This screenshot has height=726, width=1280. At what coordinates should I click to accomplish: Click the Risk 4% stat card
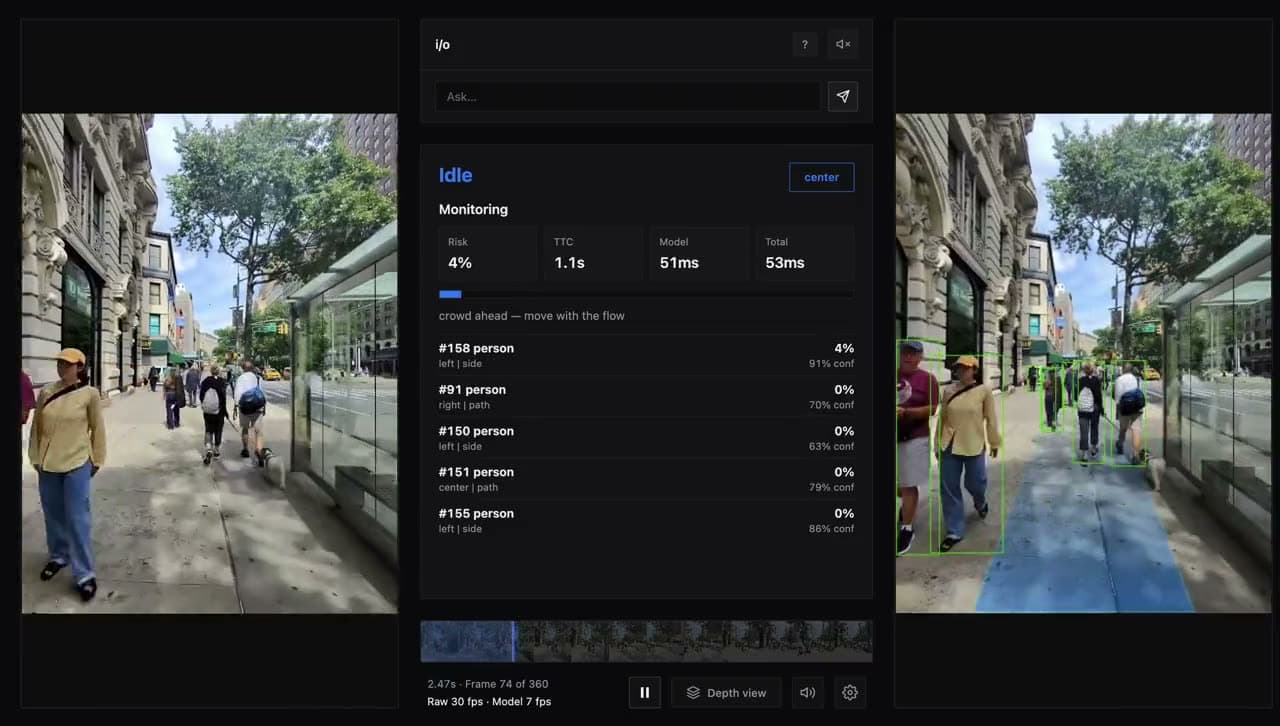[488, 253]
